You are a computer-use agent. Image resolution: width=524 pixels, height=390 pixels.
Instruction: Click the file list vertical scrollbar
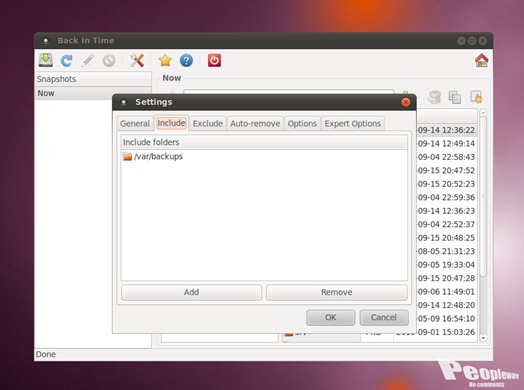[x=483, y=196]
